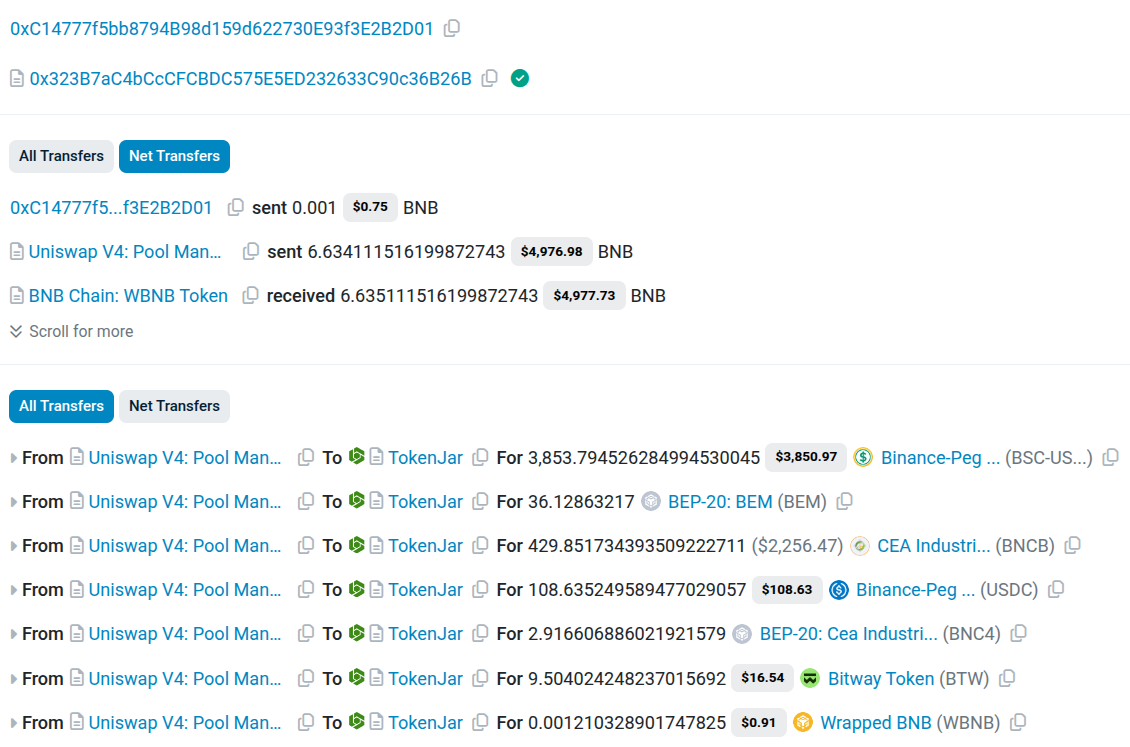Copy TokenJar address in the BTW row
The width and height of the screenshot is (1130, 747).
[x=480, y=678]
